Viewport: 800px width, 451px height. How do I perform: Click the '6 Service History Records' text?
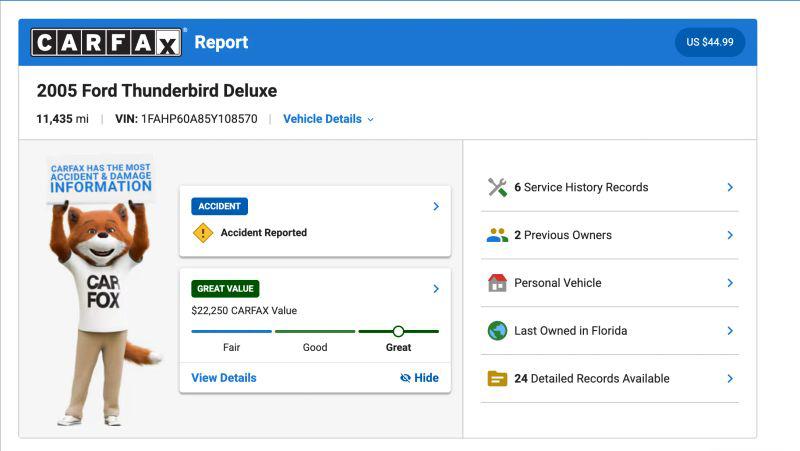point(581,187)
